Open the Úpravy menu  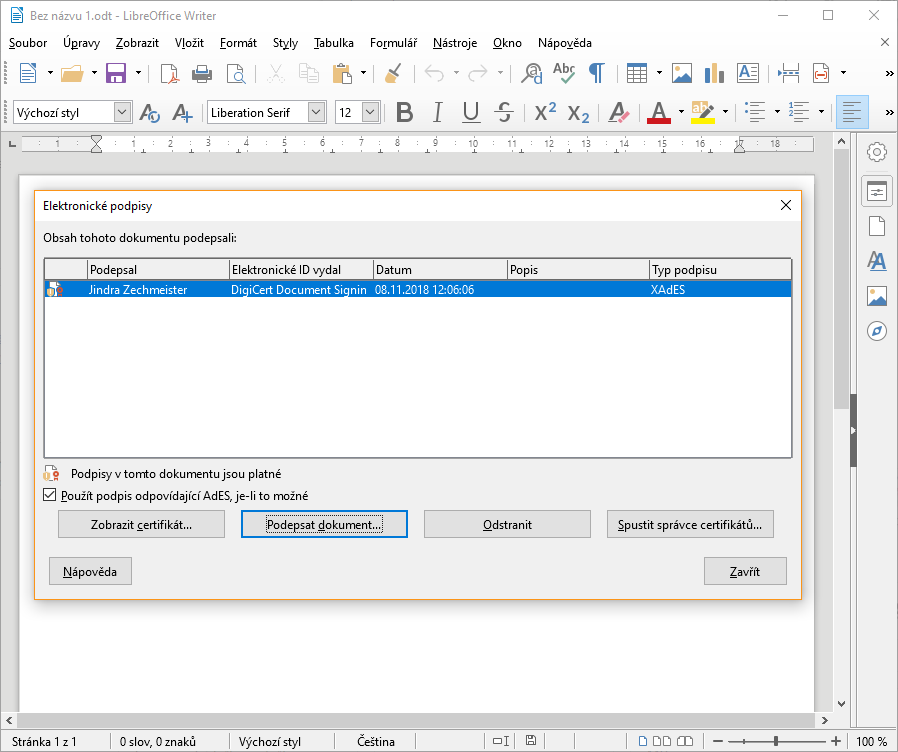click(81, 43)
